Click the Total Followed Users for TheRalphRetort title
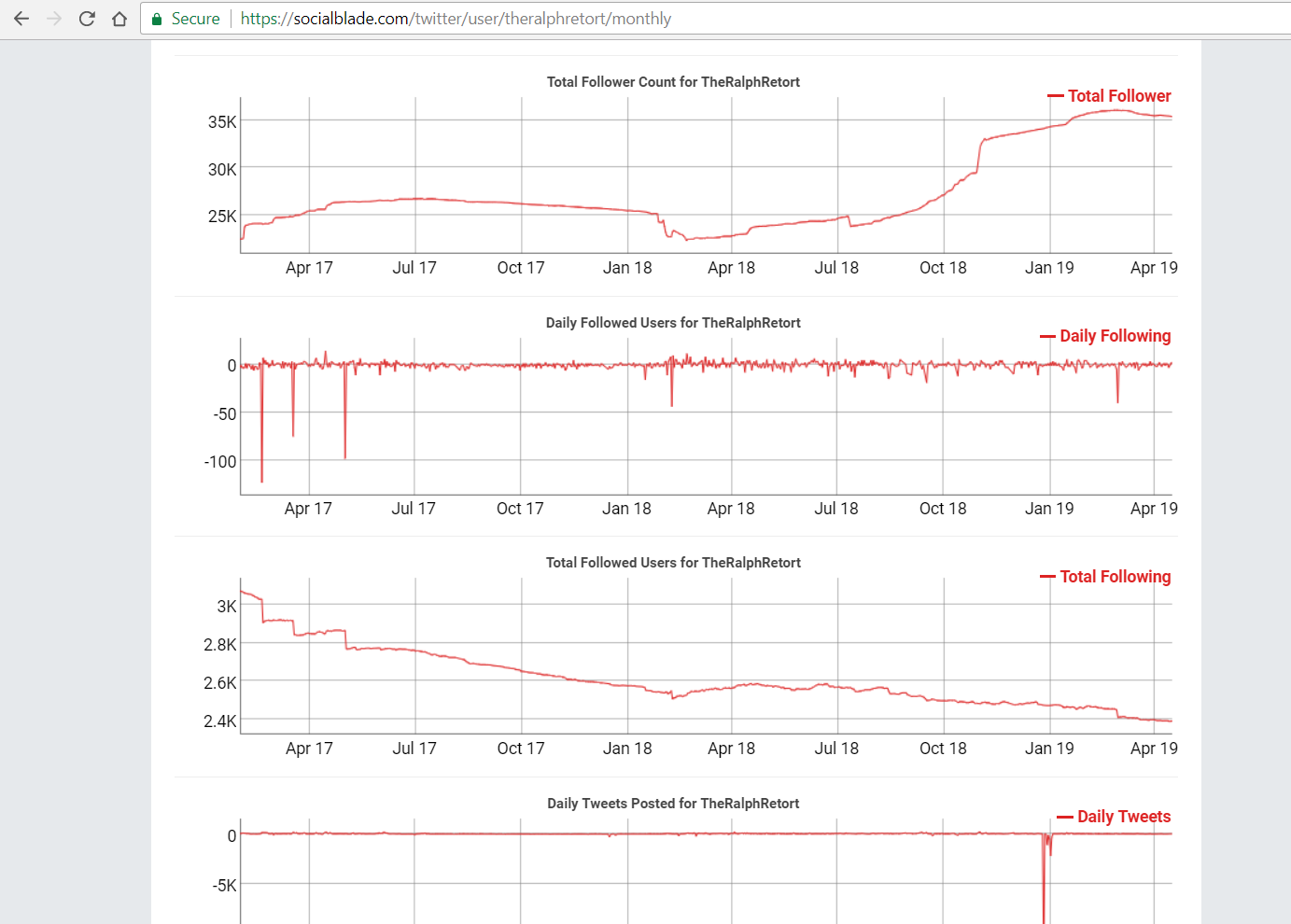Screen dimensions: 1291x924 point(673,563)
